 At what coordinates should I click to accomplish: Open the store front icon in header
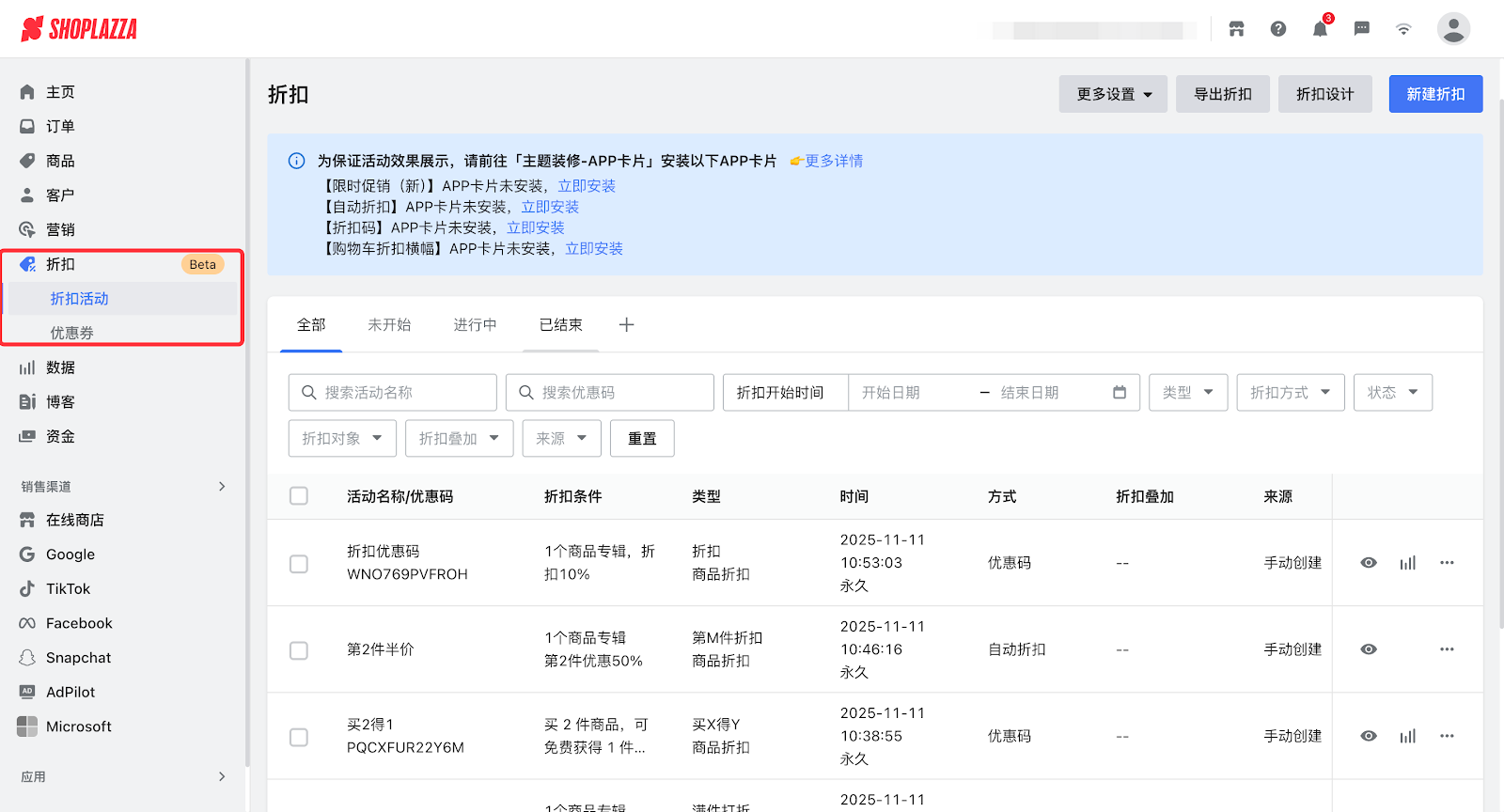coord(1236,29)
